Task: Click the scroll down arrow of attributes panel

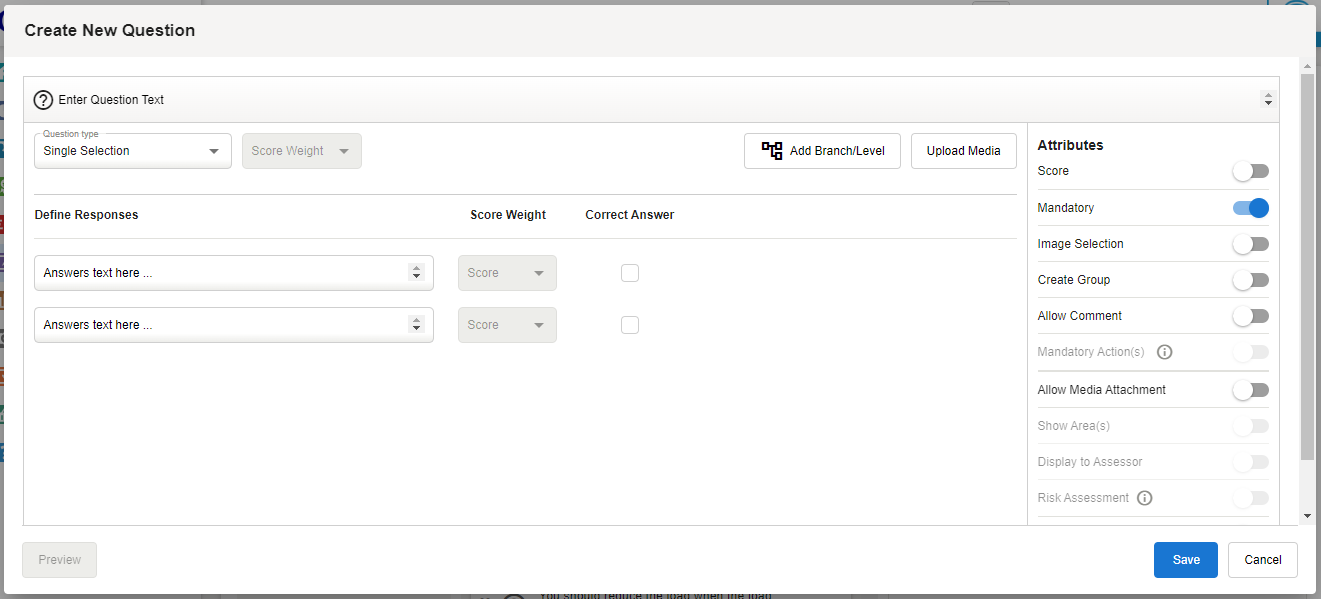Action: (1307, 515)
